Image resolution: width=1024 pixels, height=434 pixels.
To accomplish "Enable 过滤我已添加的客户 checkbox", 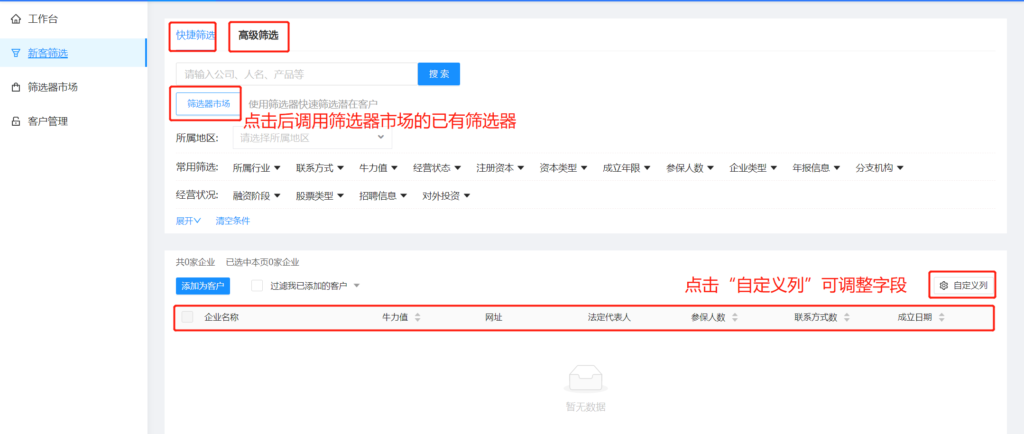I will 257,286.
